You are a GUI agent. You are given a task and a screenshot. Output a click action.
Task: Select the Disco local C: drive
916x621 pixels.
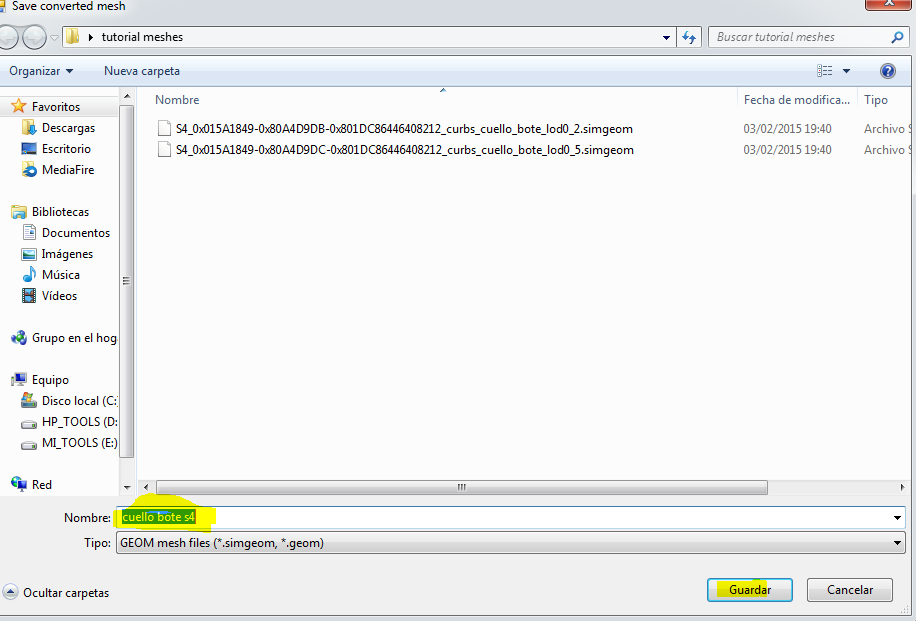coord(79,401)
